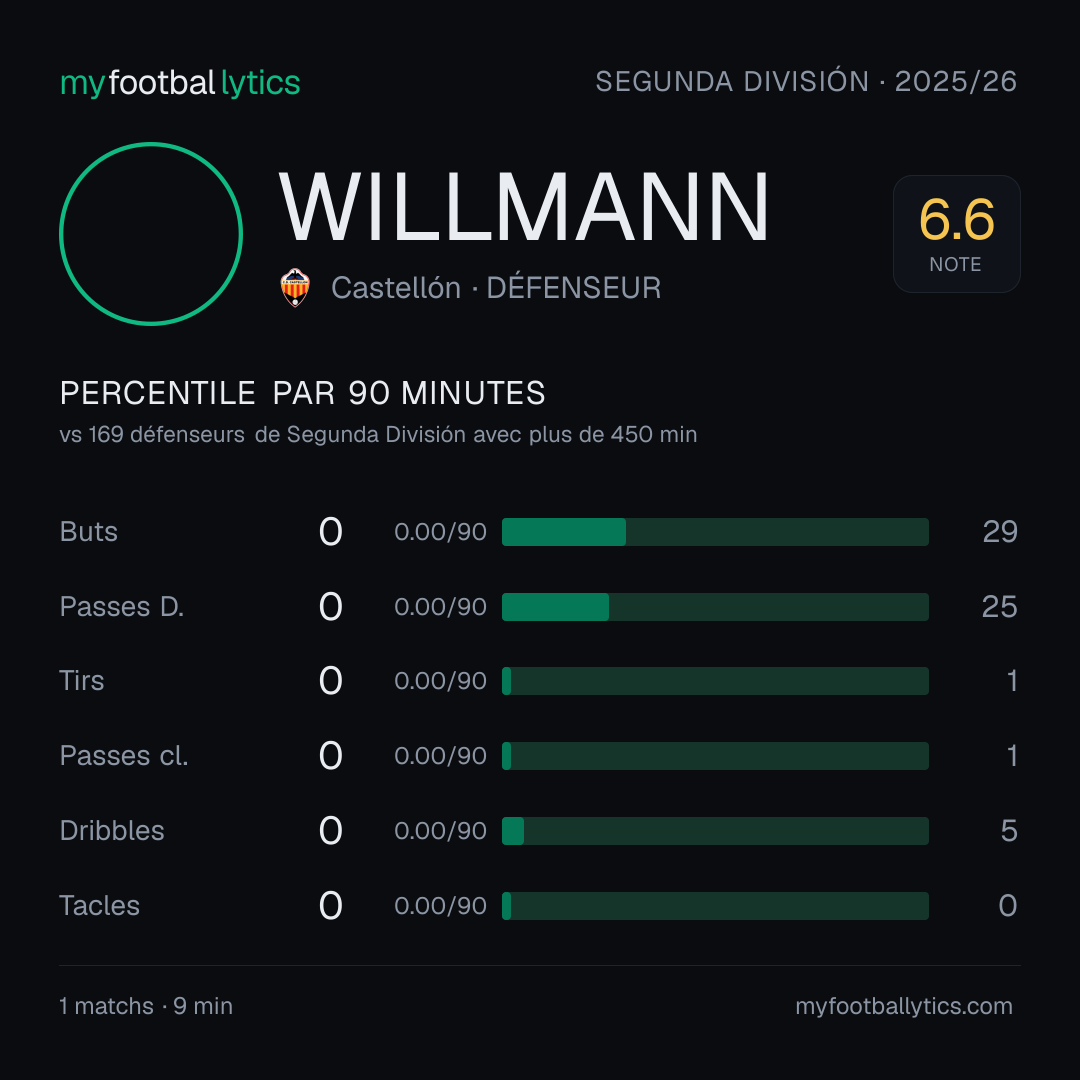1080x1080 pixels.
Task: Click the empty player photo circle
Action: coord(151,234)
